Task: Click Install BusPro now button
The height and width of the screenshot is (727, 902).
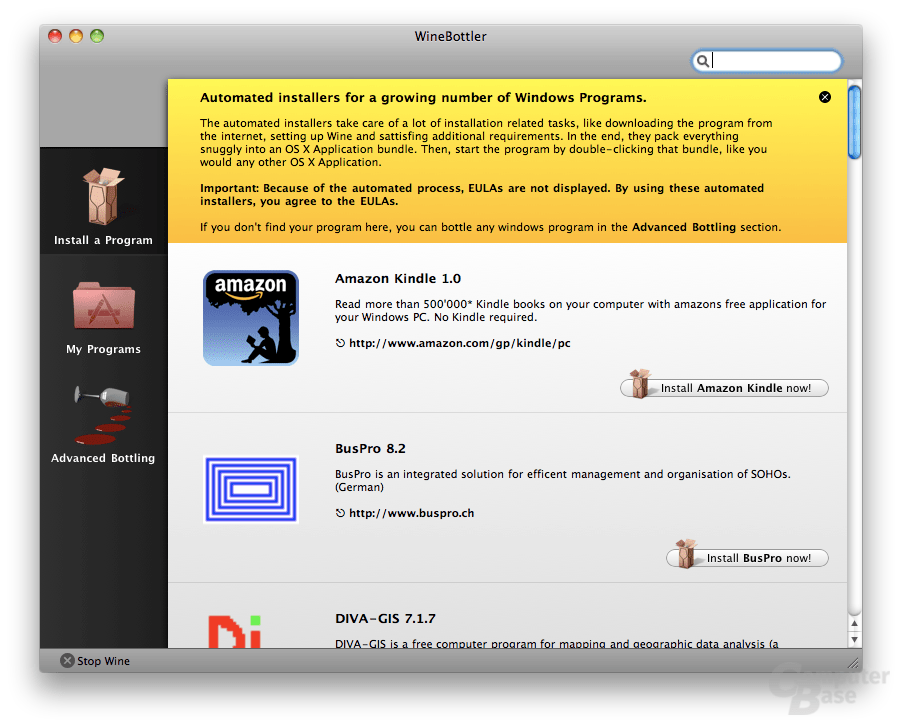Action: click(x=747, y=558)
